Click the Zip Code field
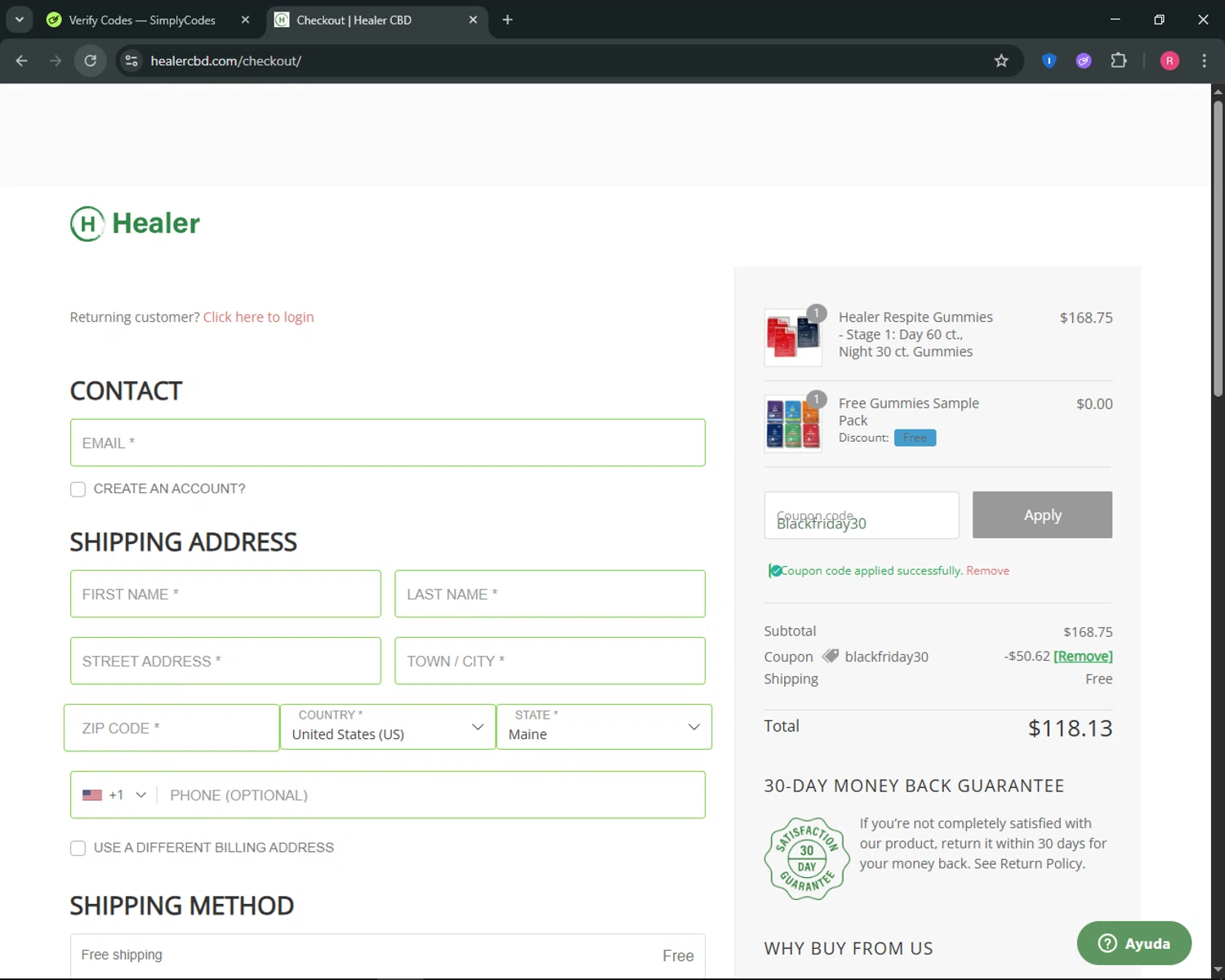This screenshot has width=1225, height=980. [171, 728]
